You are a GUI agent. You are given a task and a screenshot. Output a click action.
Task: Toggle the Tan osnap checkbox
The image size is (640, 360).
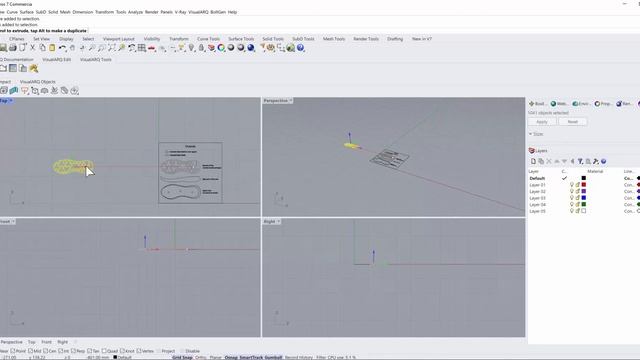coord(89,351)
